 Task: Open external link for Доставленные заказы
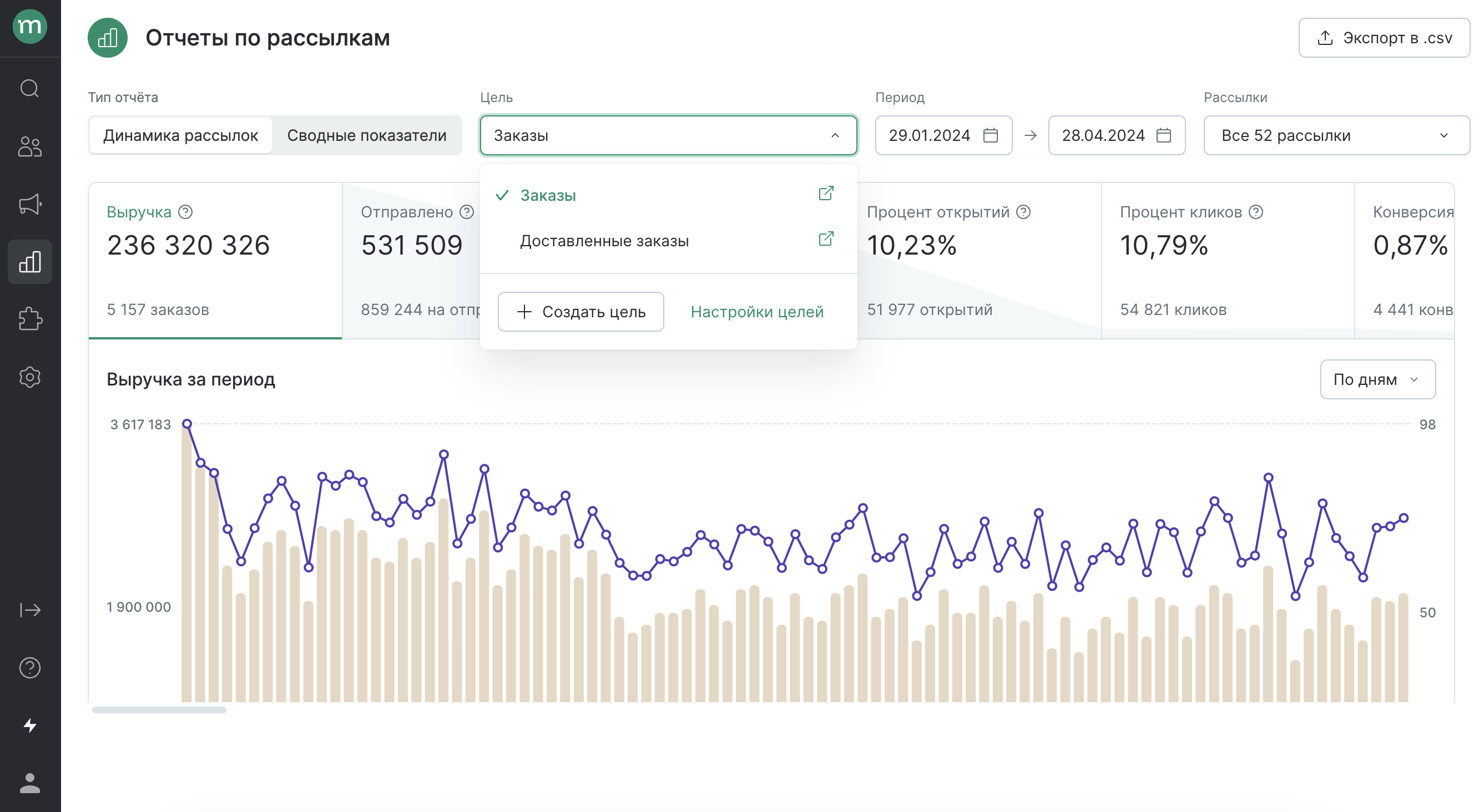(826, 239)
